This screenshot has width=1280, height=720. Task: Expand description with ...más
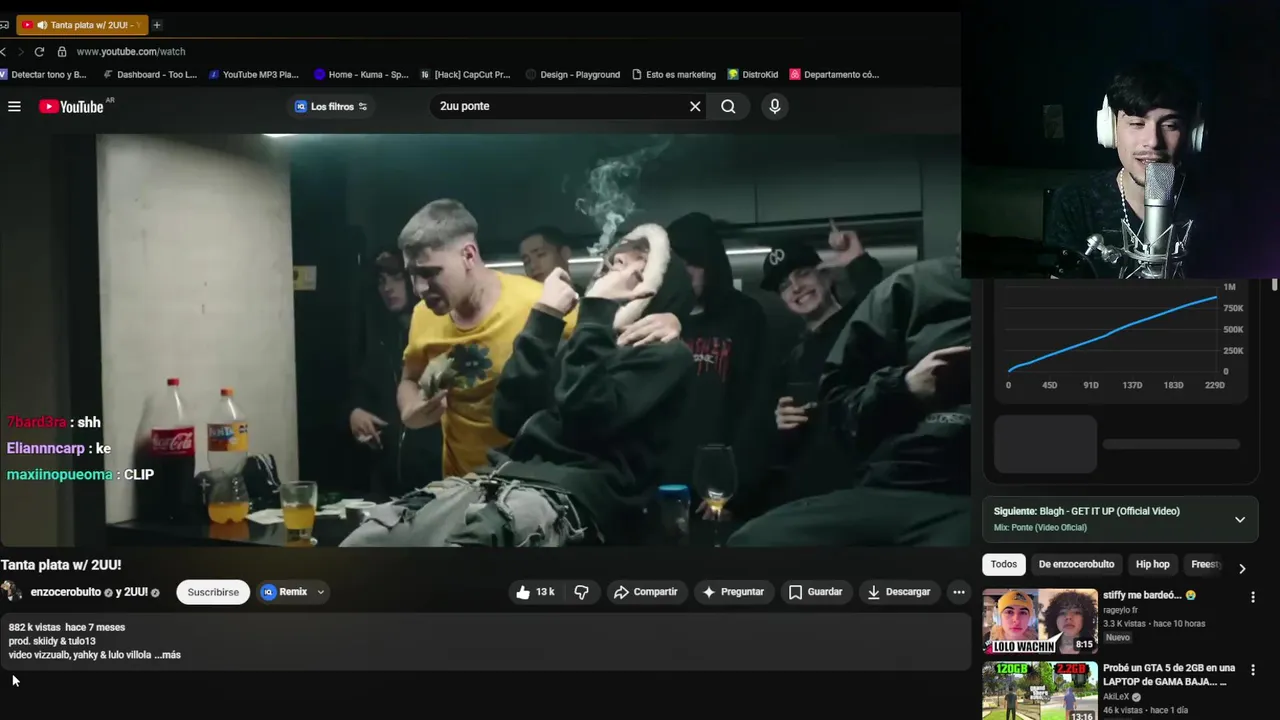[168, 655]
